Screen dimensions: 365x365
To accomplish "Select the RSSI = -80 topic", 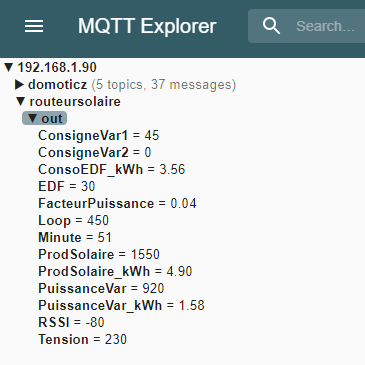I will pos(71,323).
